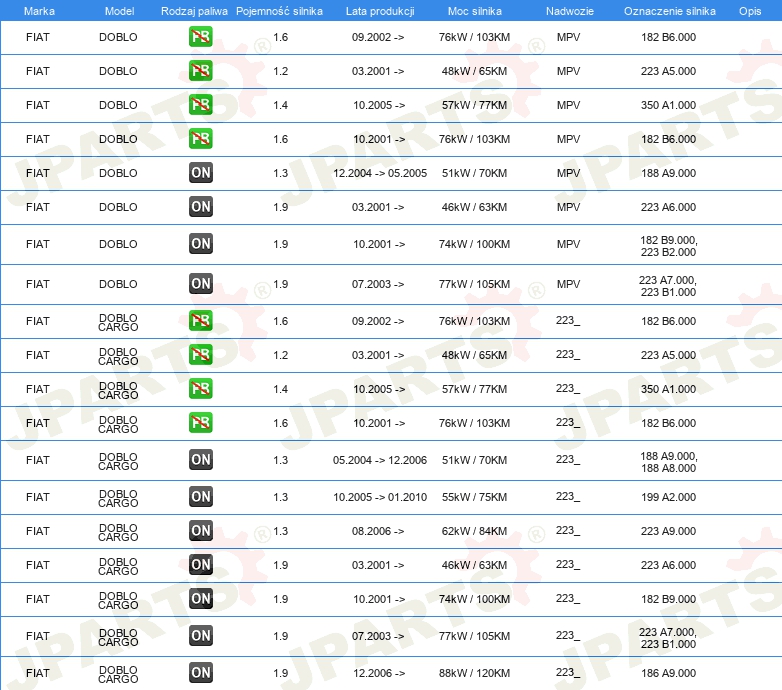Click petrol icon in DOBLO CARGO 1.4 row
Viewport: 782px width, 690px height.
200,388
